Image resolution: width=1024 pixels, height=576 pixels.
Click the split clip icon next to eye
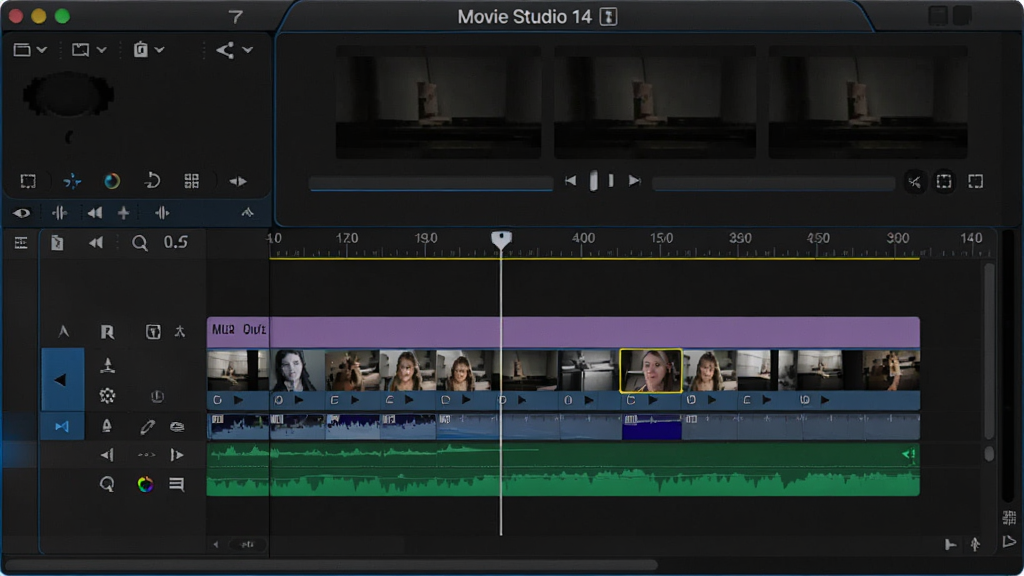coord(59,213)
